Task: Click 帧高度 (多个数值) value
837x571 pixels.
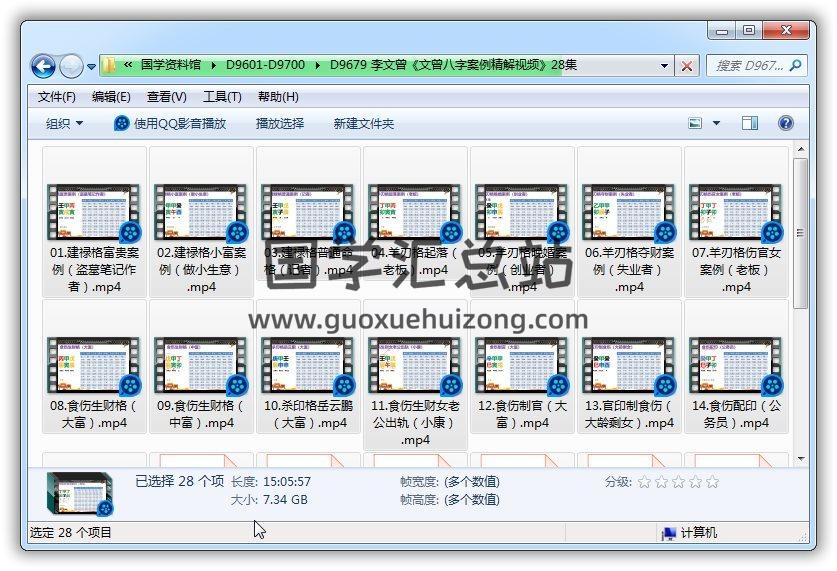Action: pyautogui.click(x=472, y=500)
